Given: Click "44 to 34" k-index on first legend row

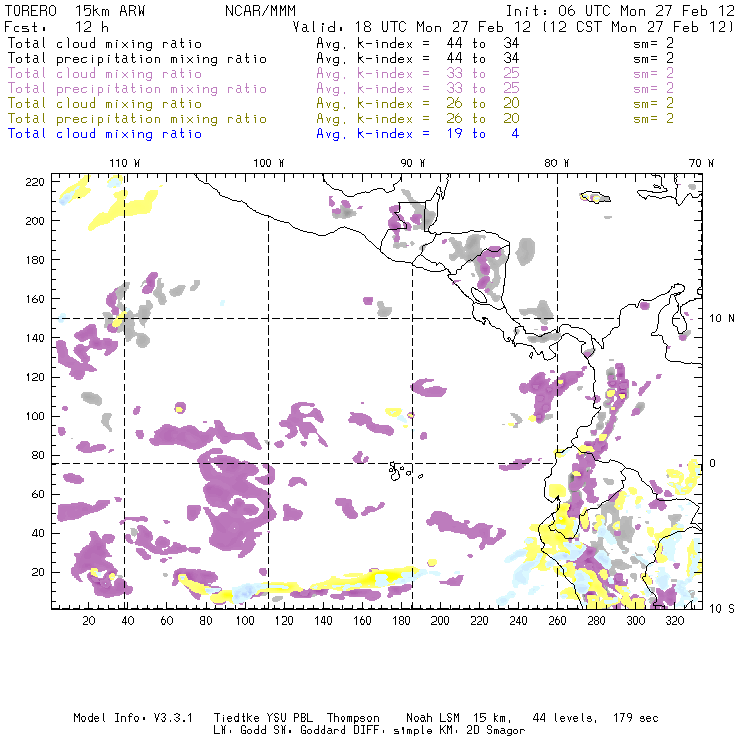Looking at the screenshot, I should tap(483, 43).
